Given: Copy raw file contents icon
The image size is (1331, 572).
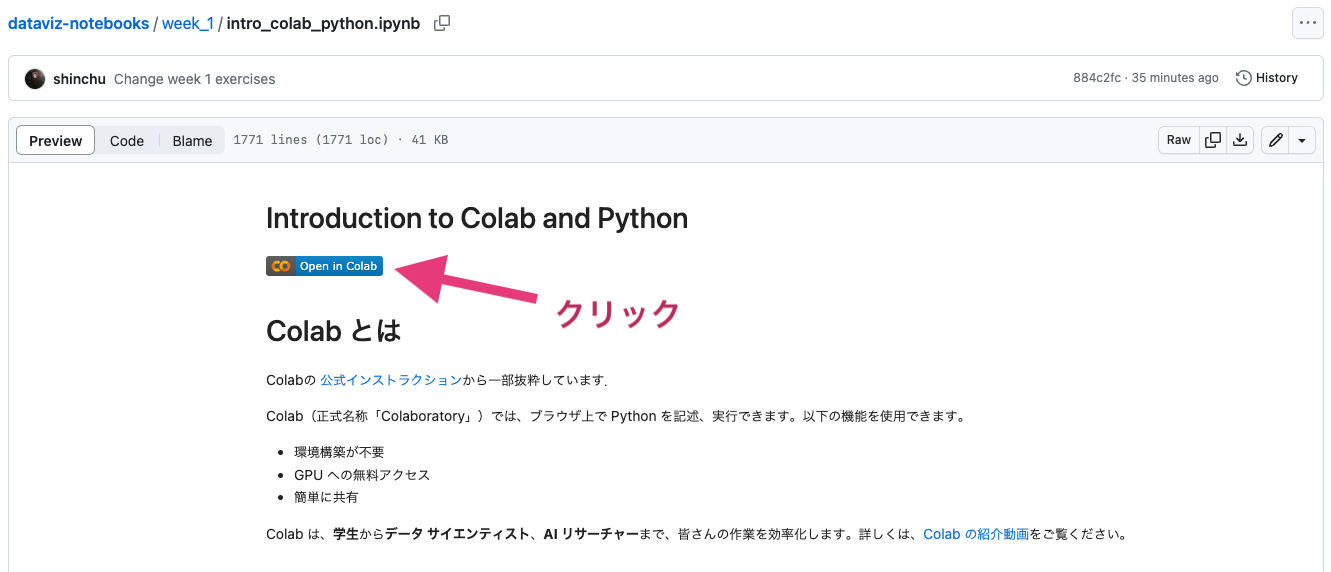Looking at the screenshot, I should click(x=1213, y=141).
